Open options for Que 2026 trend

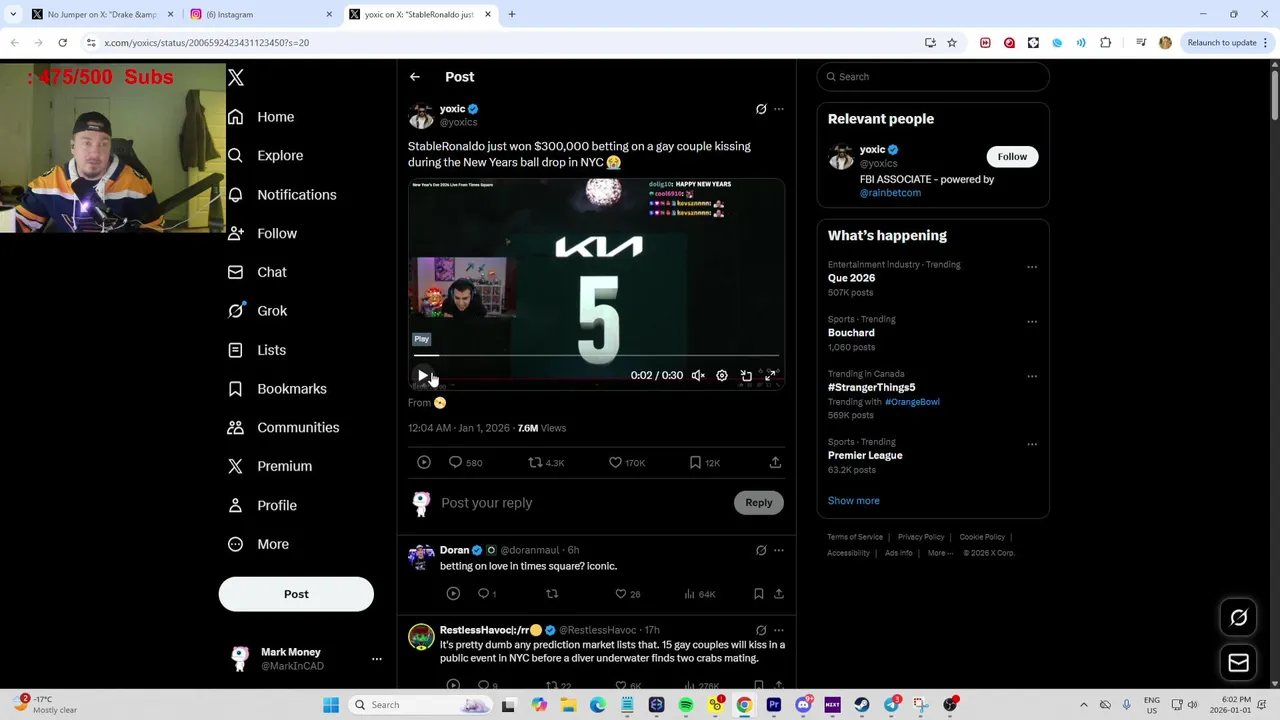pyautogui.click(x=1032, y=267)
